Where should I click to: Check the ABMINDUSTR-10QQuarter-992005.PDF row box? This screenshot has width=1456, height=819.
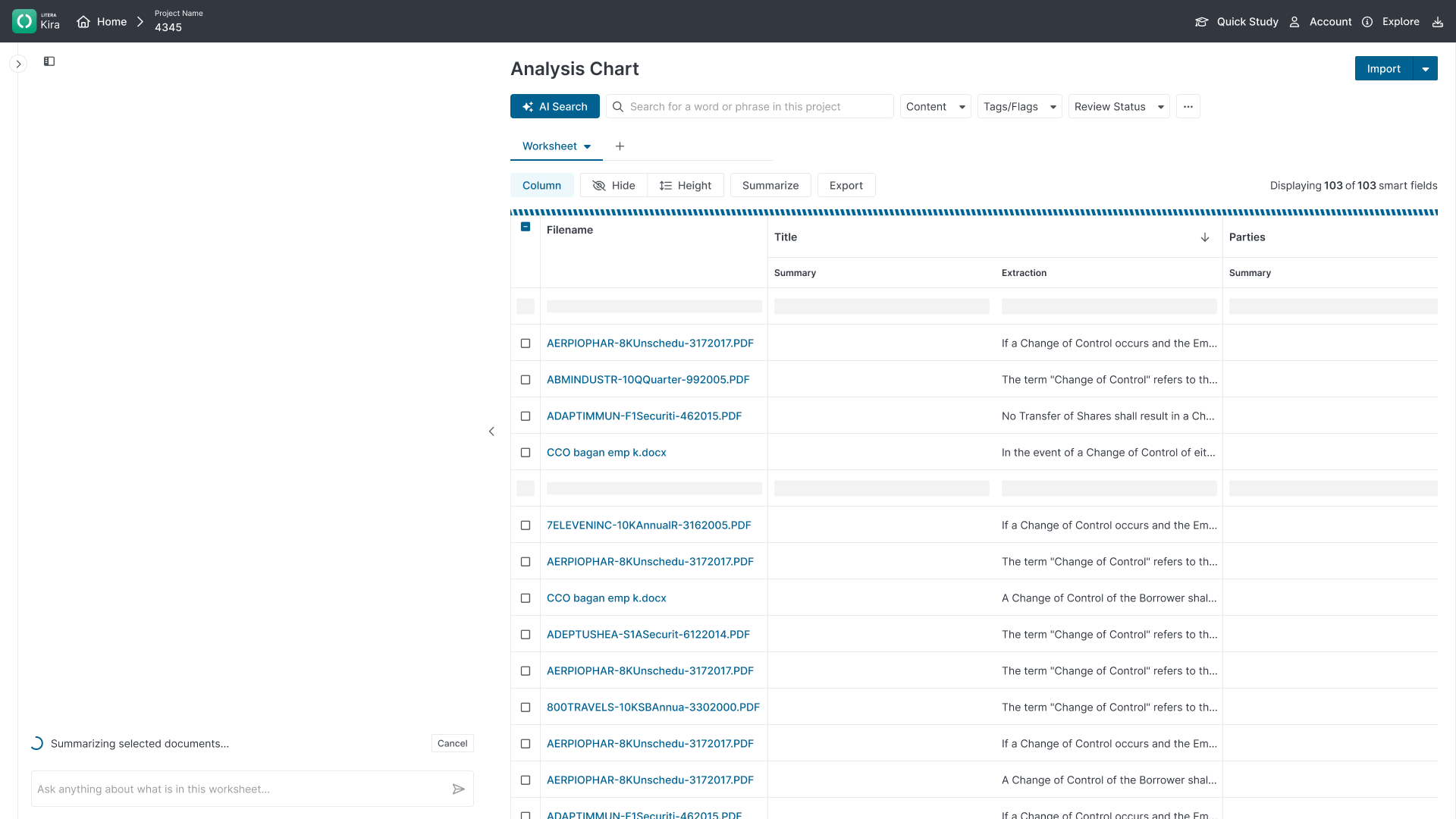[x=526, y=380]
